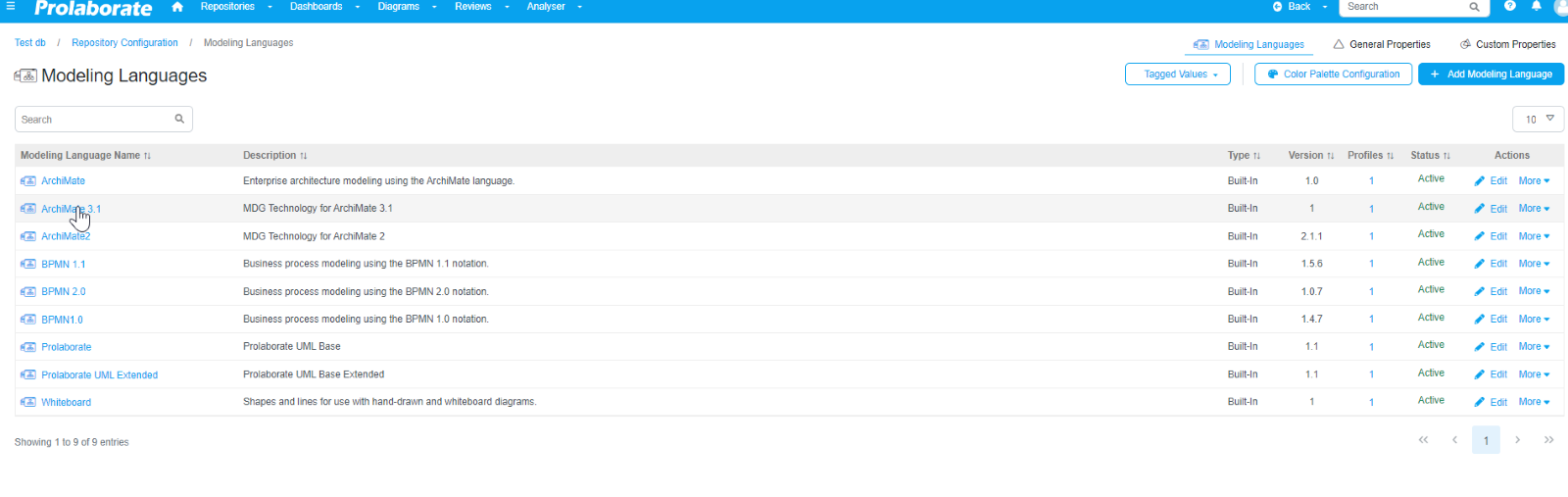Image resolution: width=1568 pixels, height=497 pixels.
Task: Sort by Modeling Language Name arrows
Action: point(147,156)
